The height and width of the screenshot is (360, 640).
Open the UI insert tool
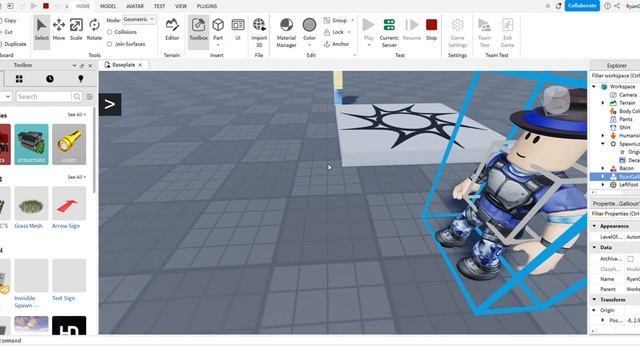click(x=238, y=29)
